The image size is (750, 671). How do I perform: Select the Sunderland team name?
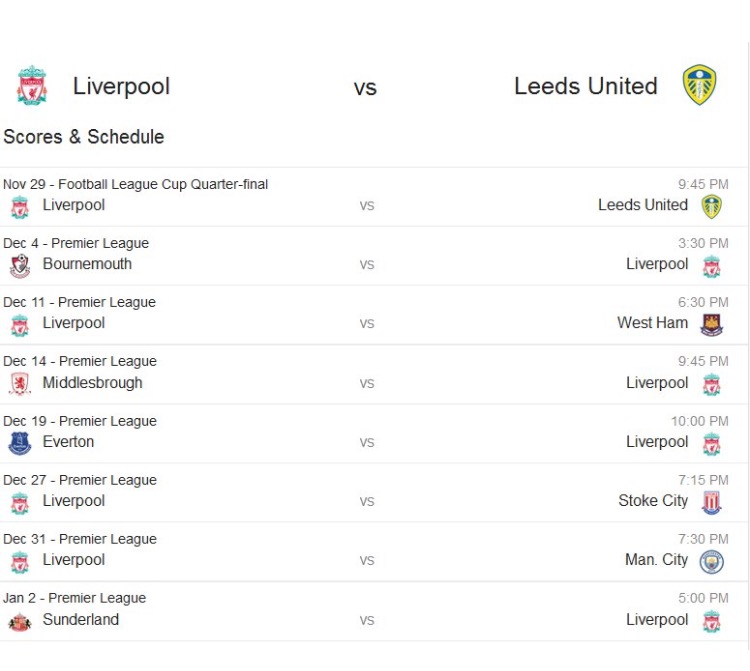[x=80, y=619]
